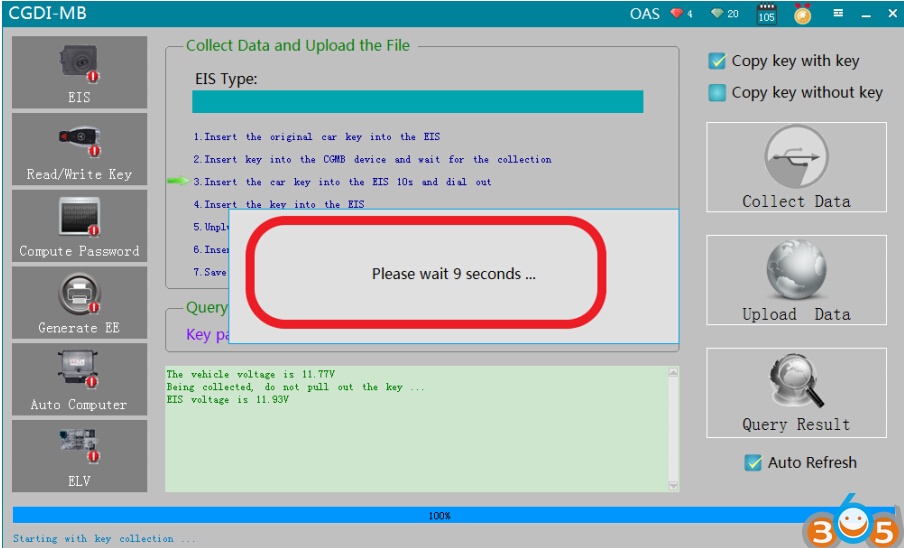Click the EIS Type teal field
Viewport: 904px width, 548px height.
(x=417, y=101)
